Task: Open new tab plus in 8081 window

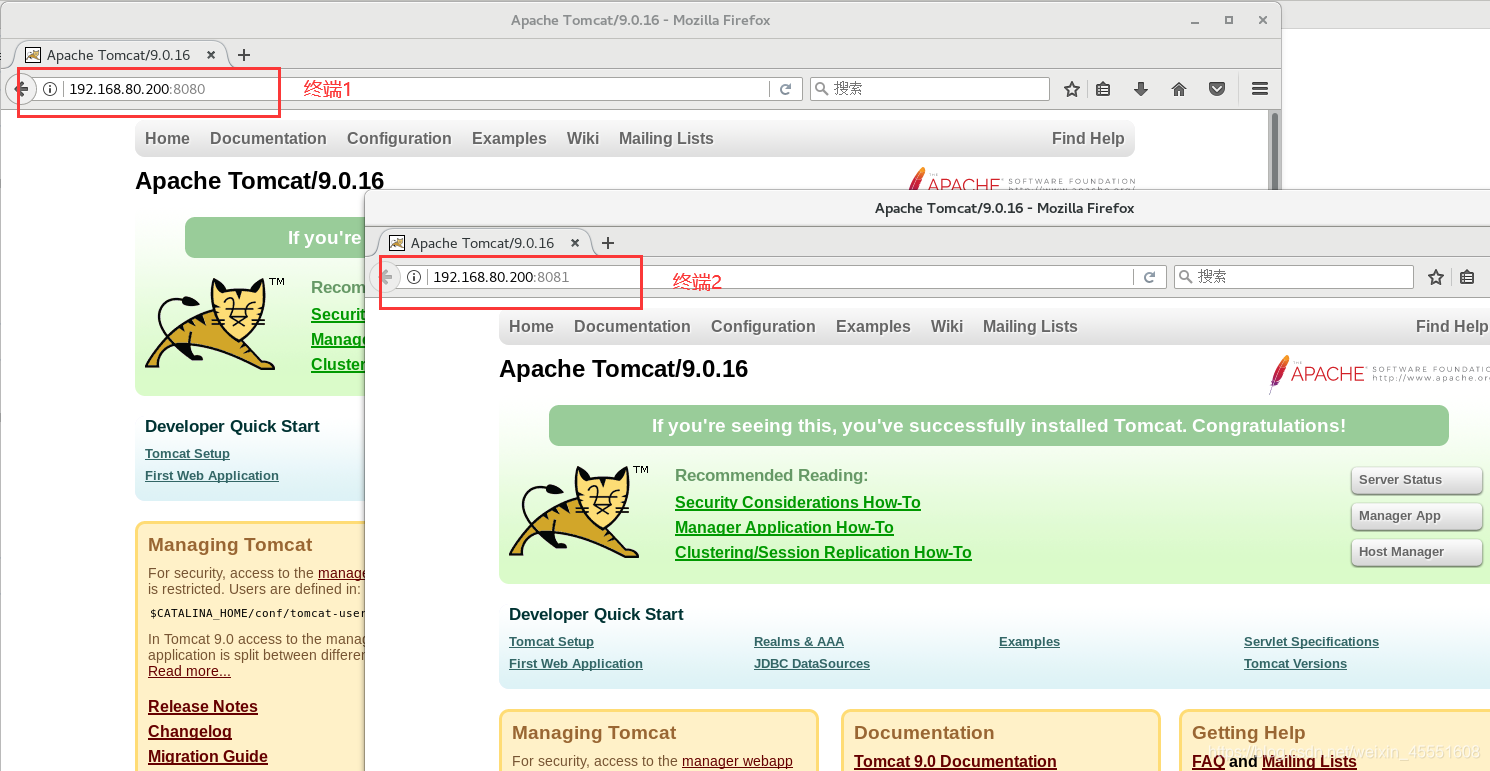Action: click(608, 243)
